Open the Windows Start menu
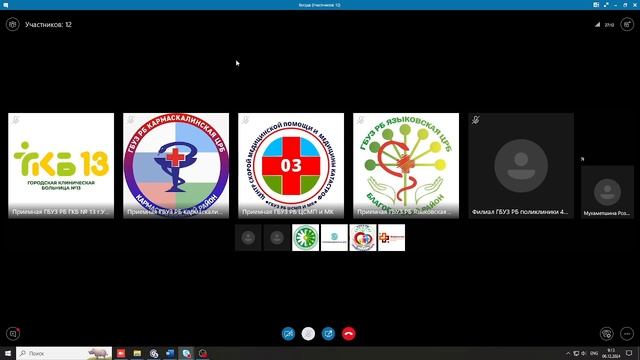640x360 pixels. [x=8, y=353]
